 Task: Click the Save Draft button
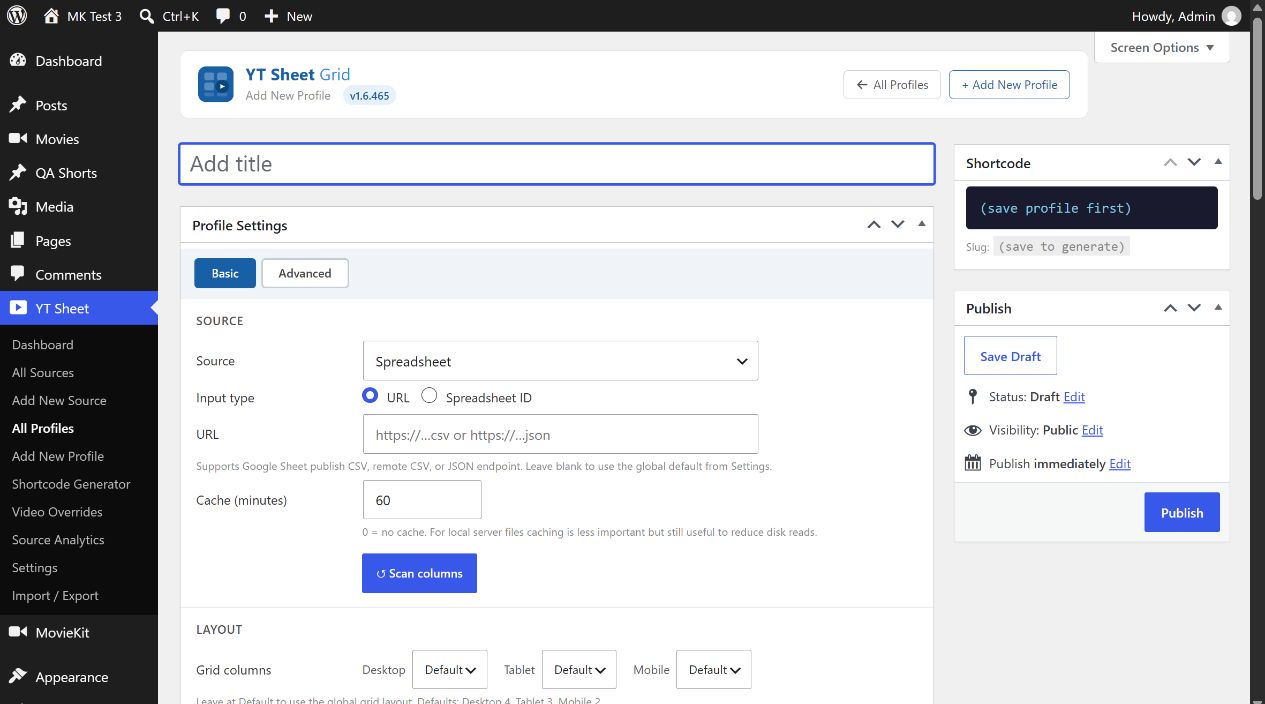coord(1010,356)
